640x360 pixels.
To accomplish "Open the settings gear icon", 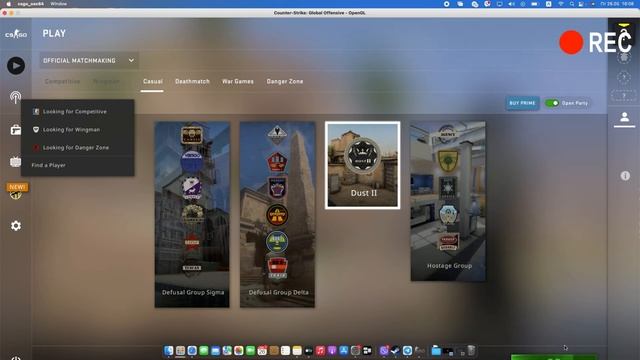I will coord(16,226).
